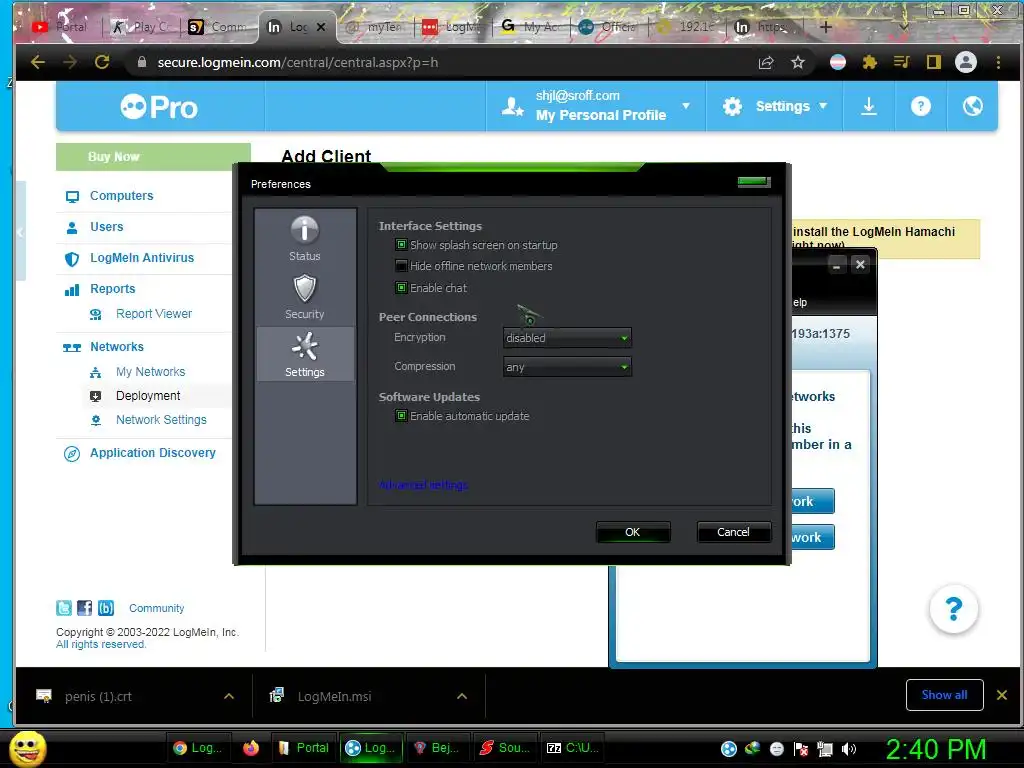Image resolution: width=1024 pixels, height=768 pixels.
Task: Open the help question mark in header
Action: tap(920, 106)
